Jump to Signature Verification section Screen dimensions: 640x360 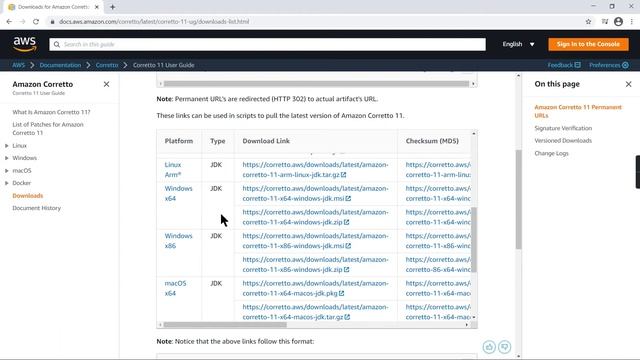[563, 128]
